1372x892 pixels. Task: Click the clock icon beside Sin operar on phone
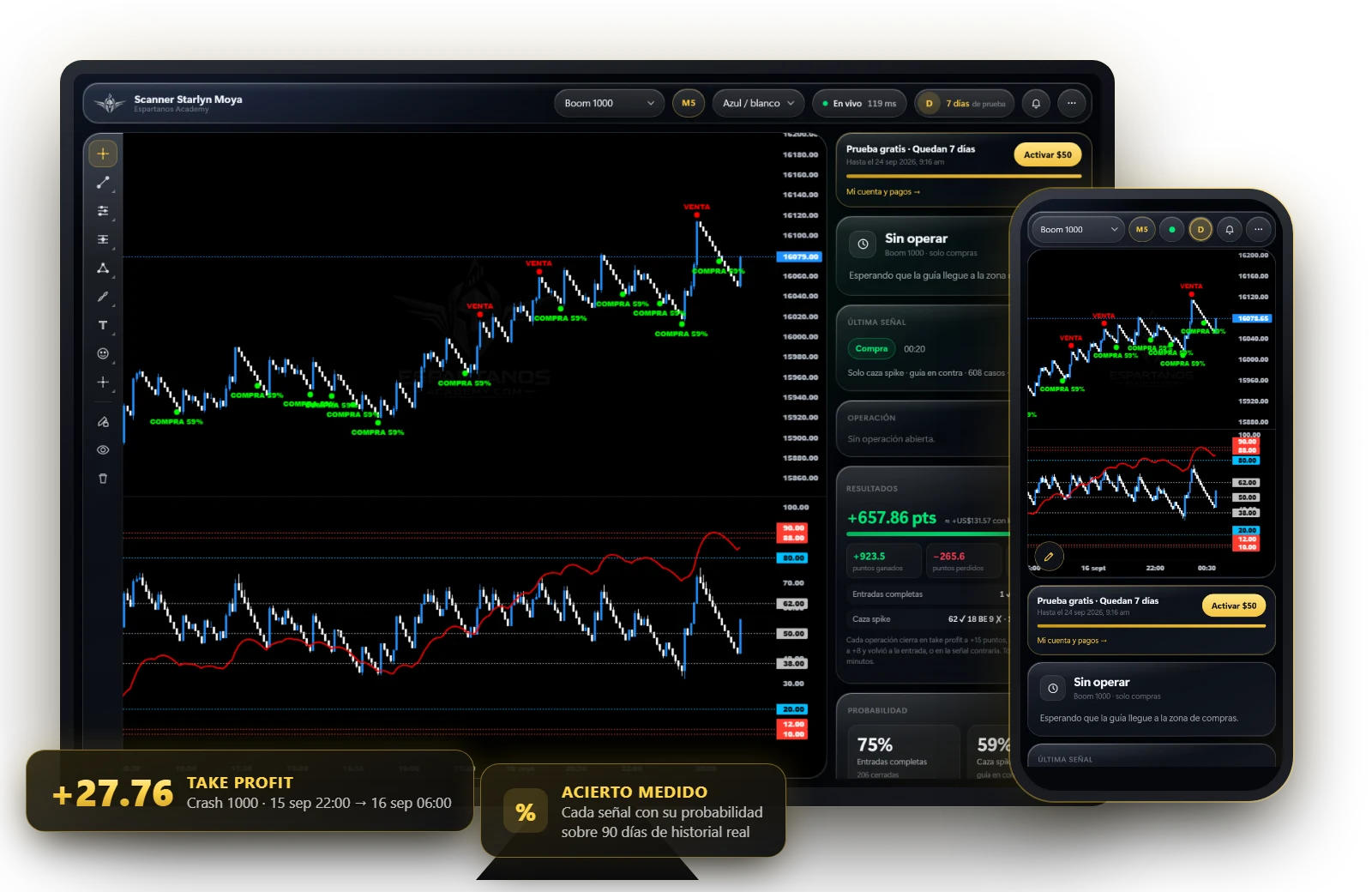(1053, 688)
